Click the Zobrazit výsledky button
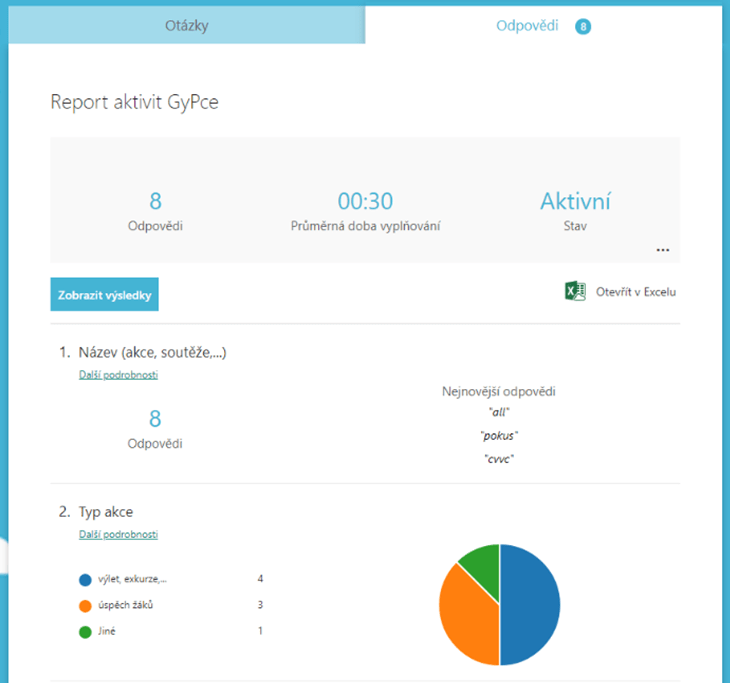Viewport: 730px width, 683px height. point(104,295)
